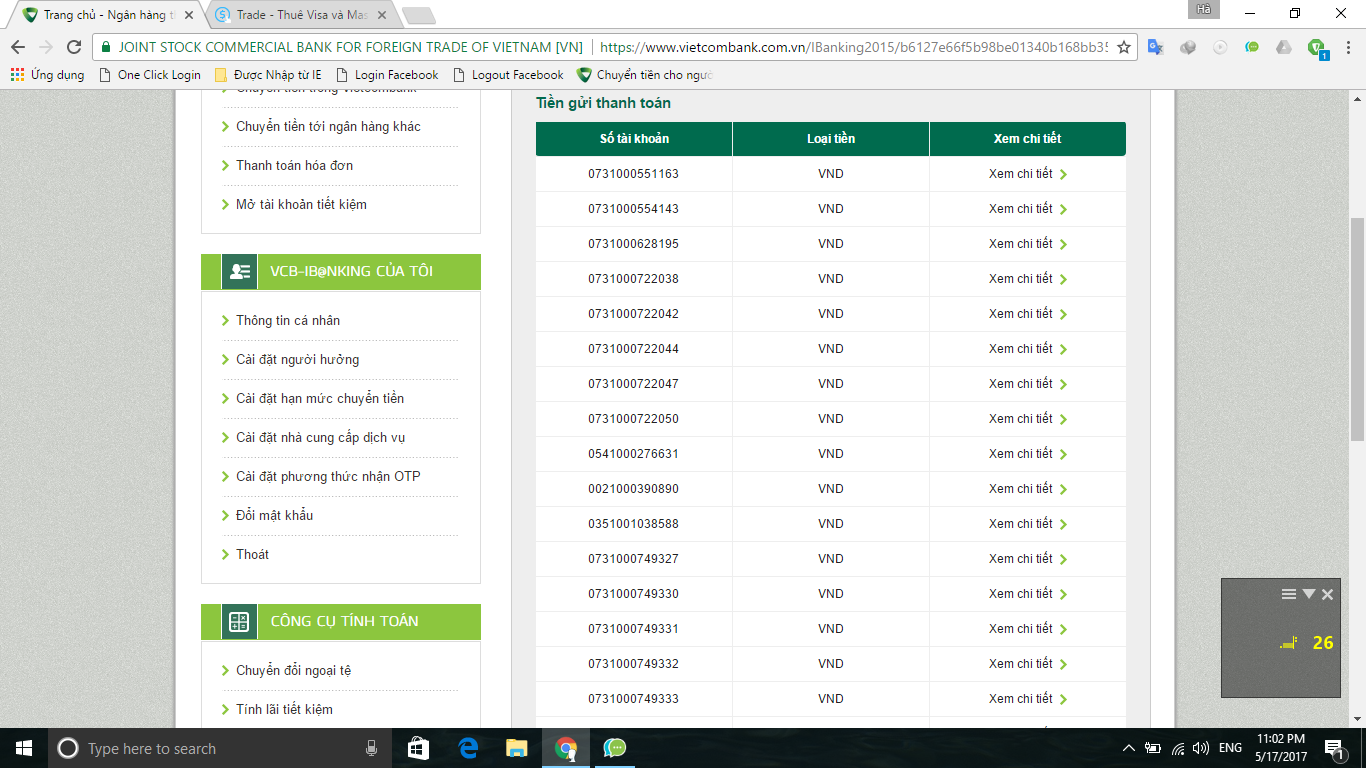1366x768 pixels.
Task: Click the Cortana microphone icon
Action: point(371,748)
